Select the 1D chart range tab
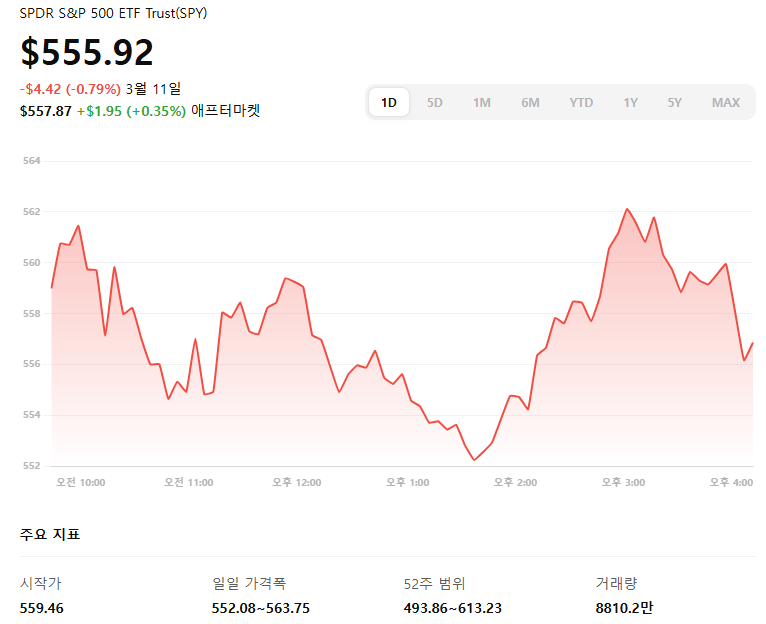 [388, 102]
